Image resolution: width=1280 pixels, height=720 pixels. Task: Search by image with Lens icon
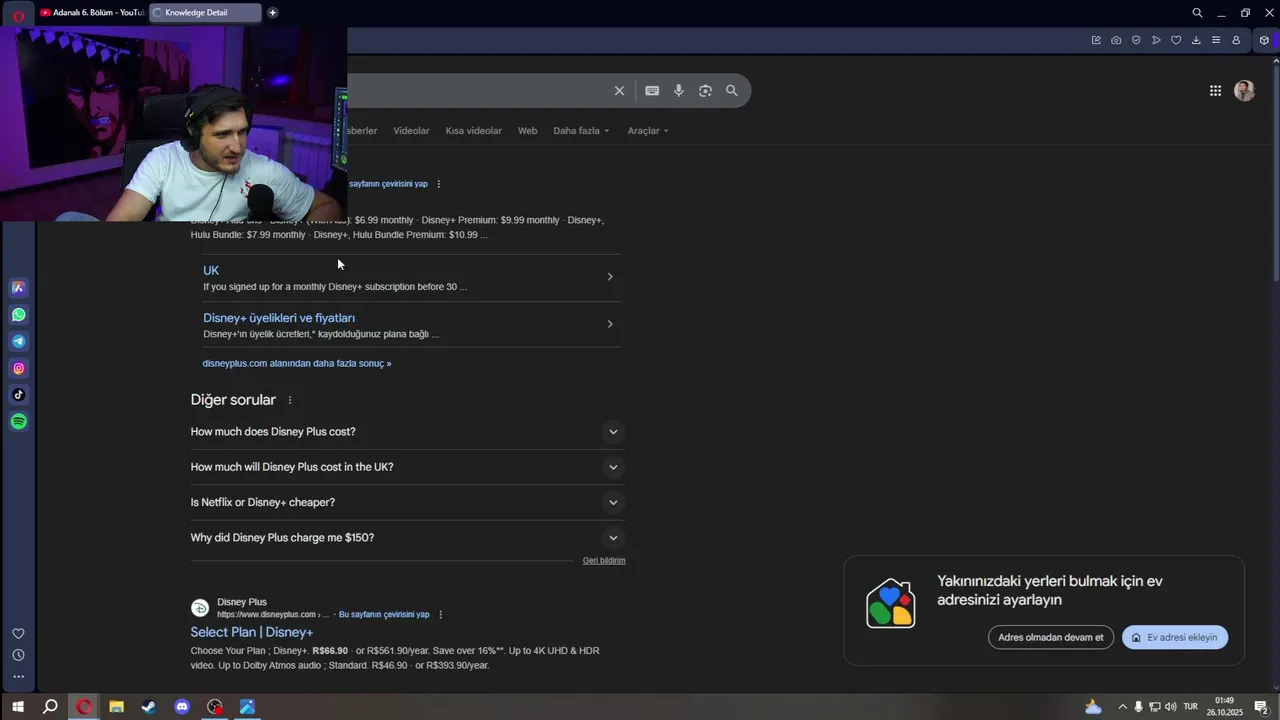click(x=705, y=91)
